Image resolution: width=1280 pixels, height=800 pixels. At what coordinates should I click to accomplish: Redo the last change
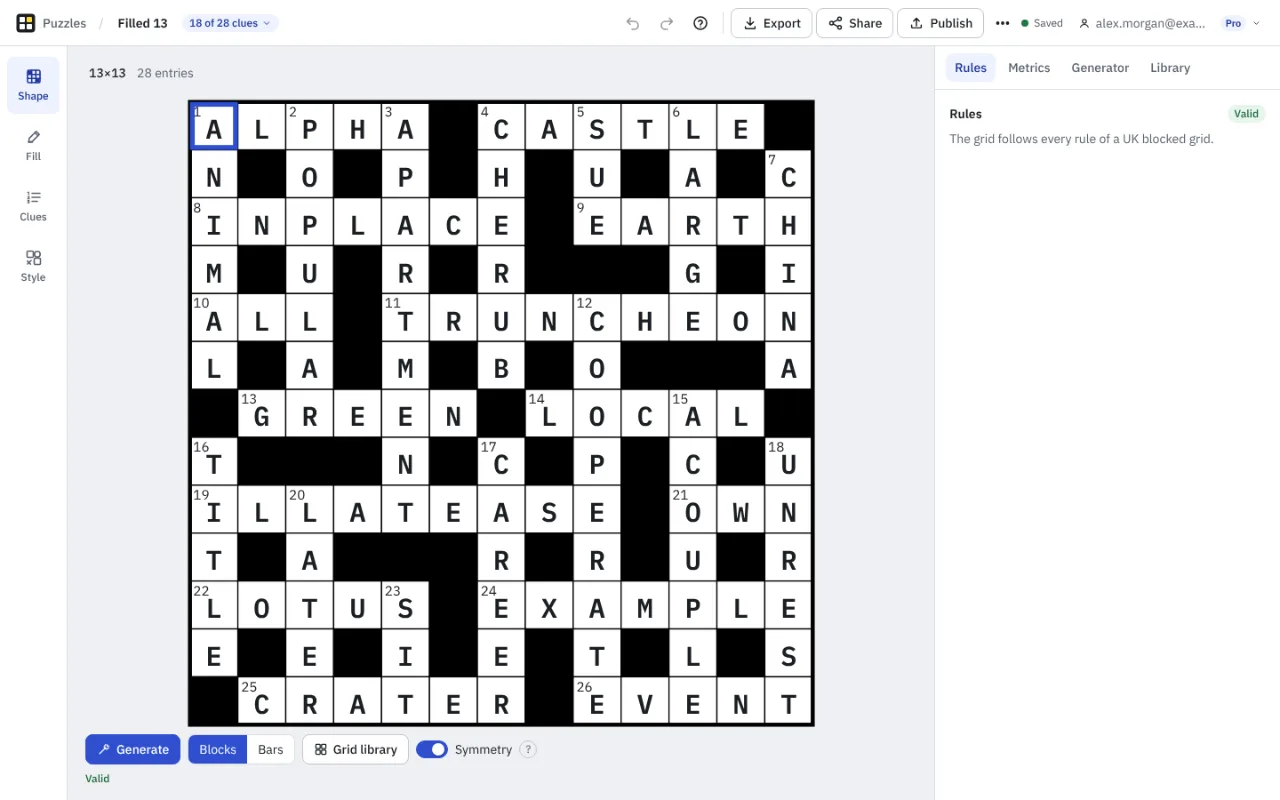(667, 23)
